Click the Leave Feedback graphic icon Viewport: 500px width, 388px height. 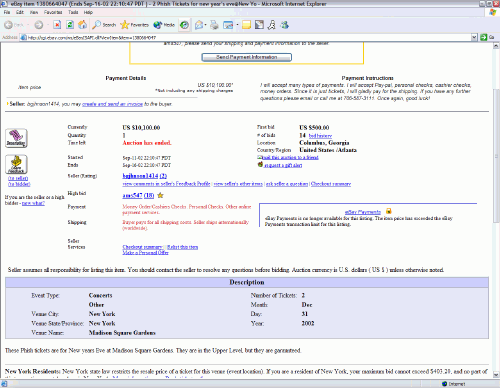tap(16, 164)
